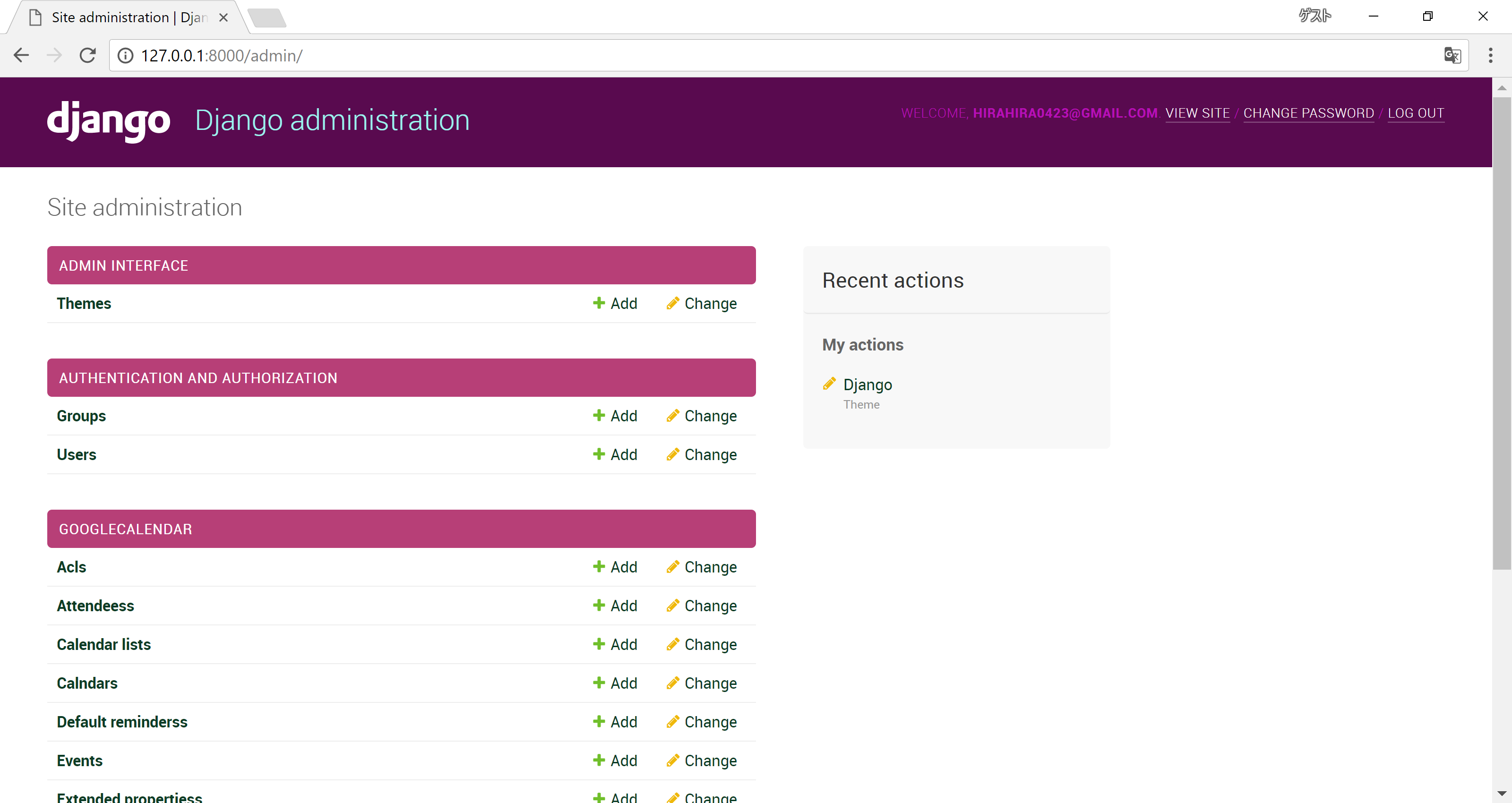This screenshot has height=803, width=1512.
Task: Click the django logo
Action: click(108, 121)
